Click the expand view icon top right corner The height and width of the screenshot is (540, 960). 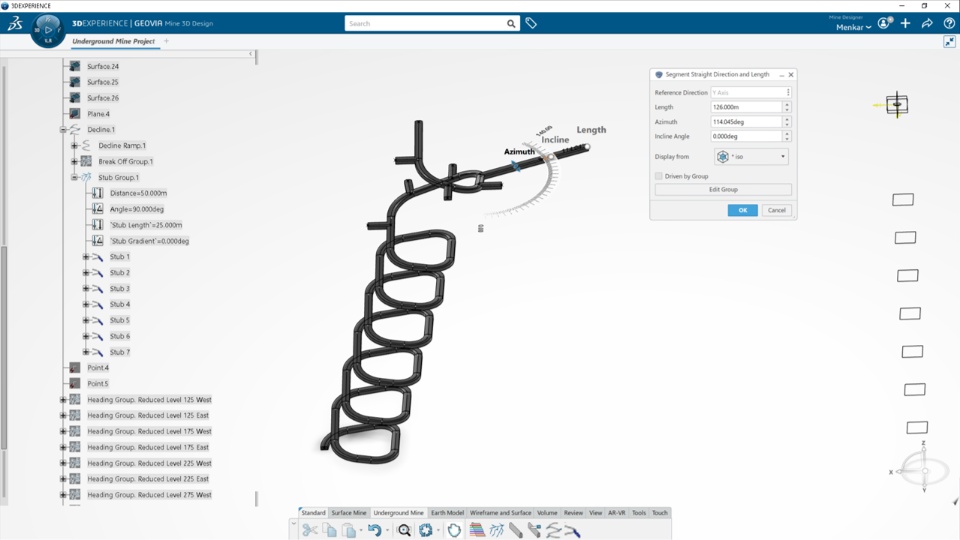pos(949,42)
